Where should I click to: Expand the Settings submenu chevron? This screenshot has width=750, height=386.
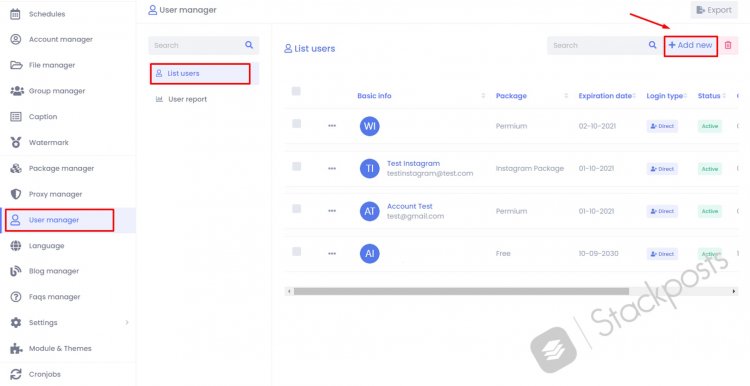coord(127,322)
